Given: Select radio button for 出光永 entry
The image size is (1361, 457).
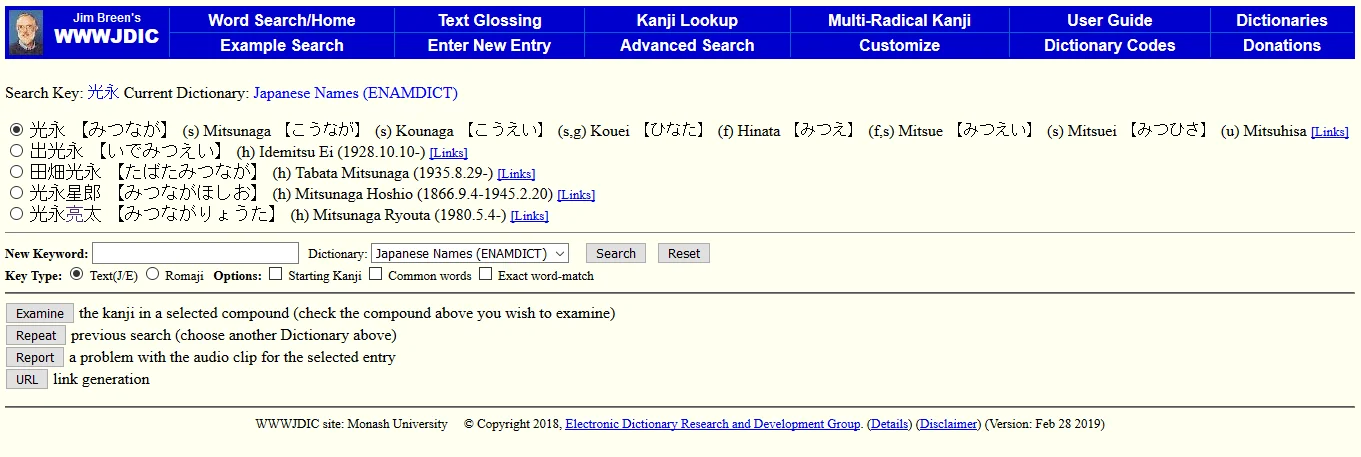Looking at the screenshot, I should (16, 151).
